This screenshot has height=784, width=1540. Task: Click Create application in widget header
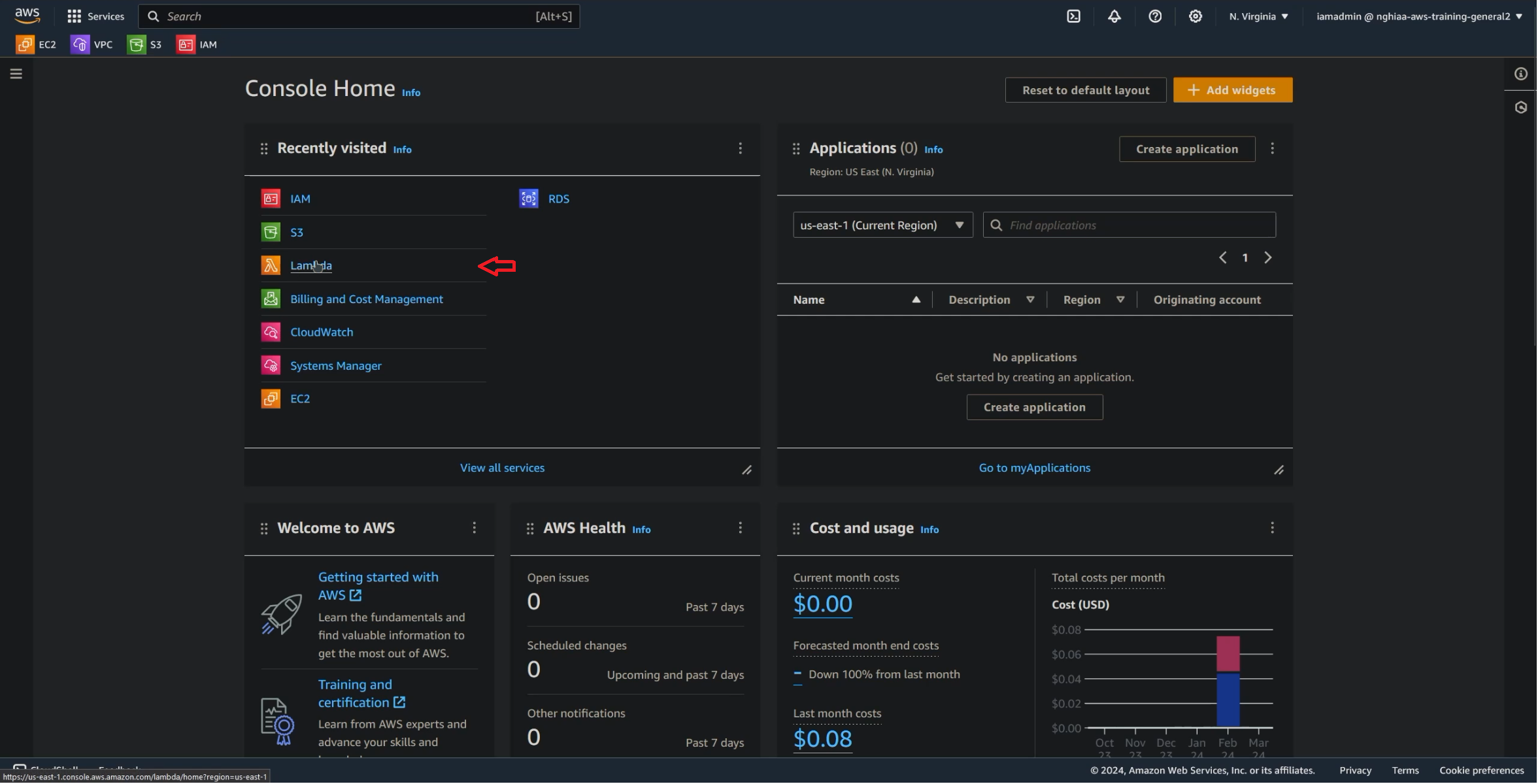(1187, 149)
